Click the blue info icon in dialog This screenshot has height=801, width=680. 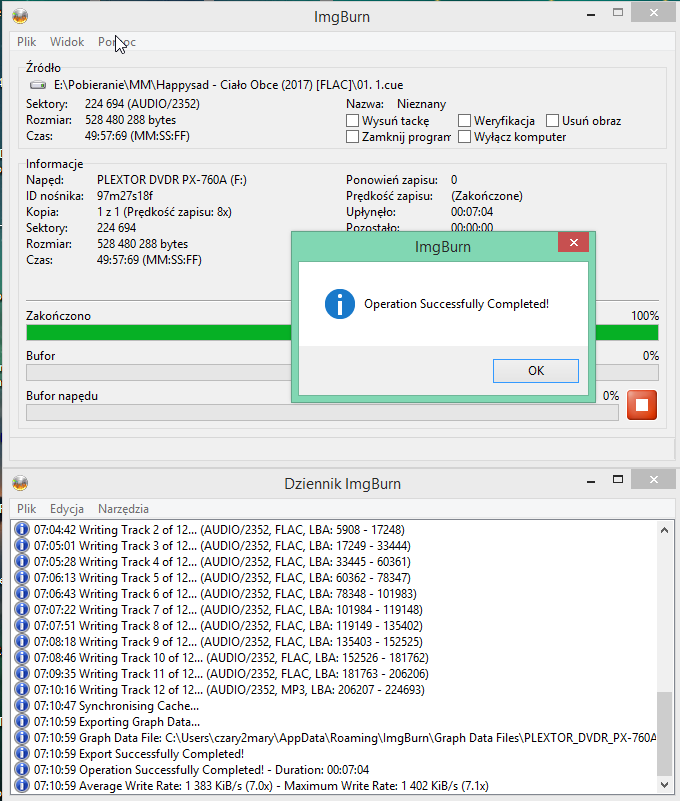click(x=340, y=304)
